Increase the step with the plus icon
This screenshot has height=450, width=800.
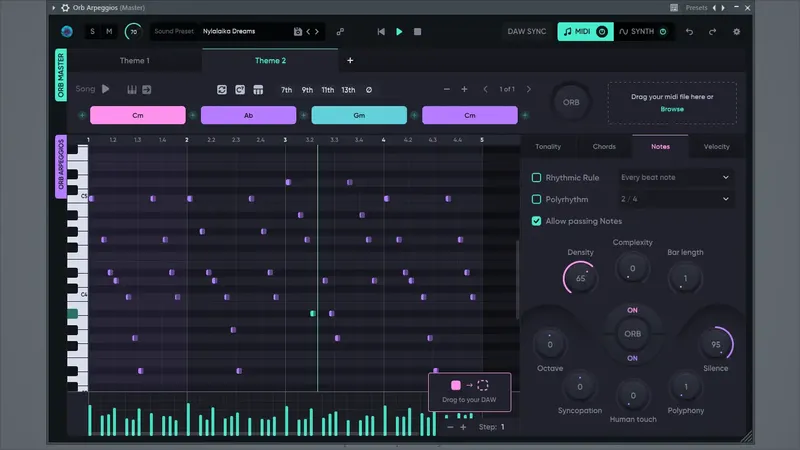point(463,427)
